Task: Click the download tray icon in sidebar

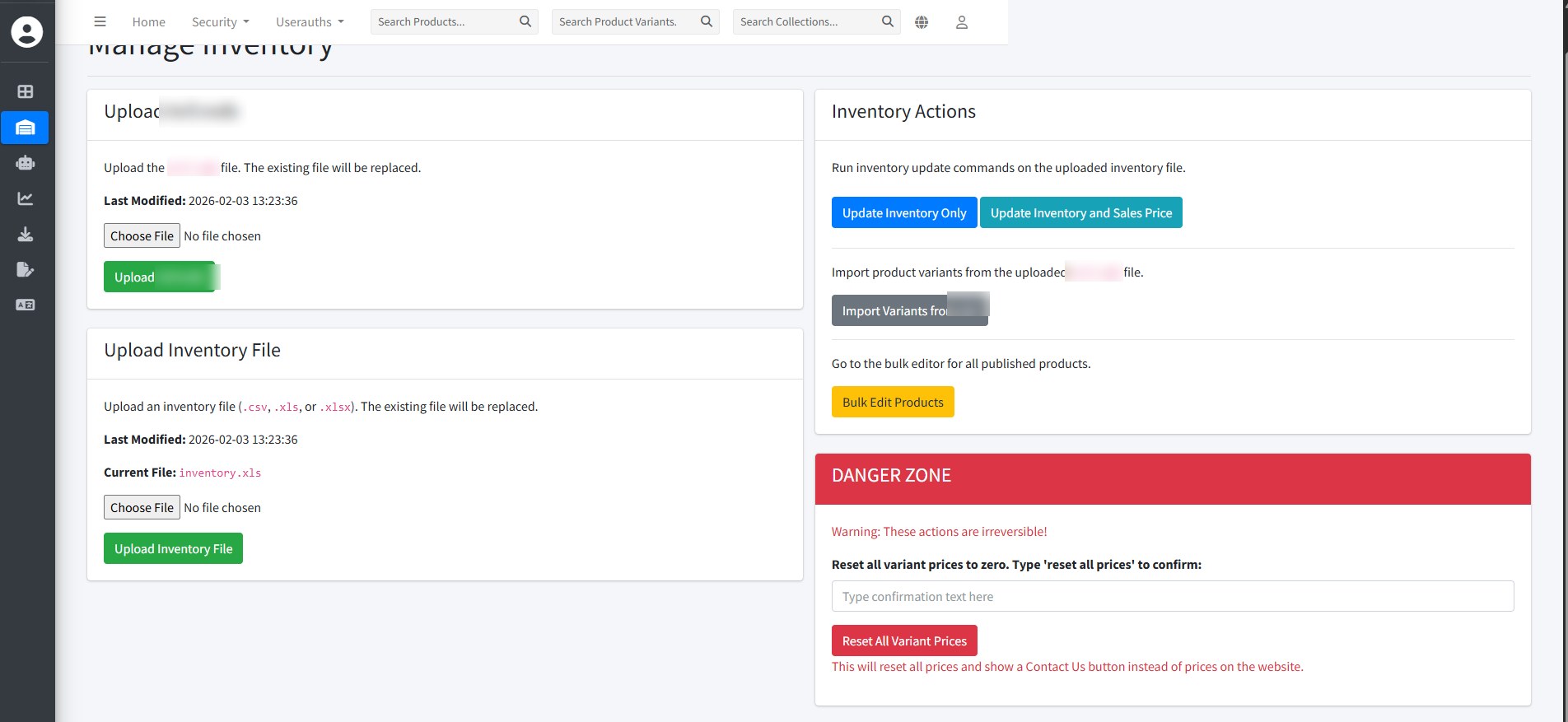Action: pos(26,235)
